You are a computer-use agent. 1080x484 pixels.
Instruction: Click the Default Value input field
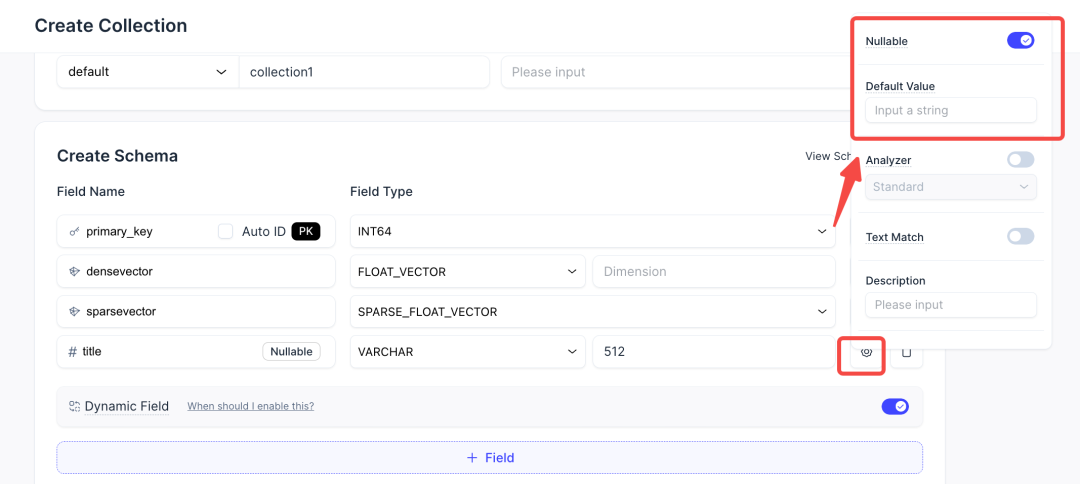click(x=950, y=110)
